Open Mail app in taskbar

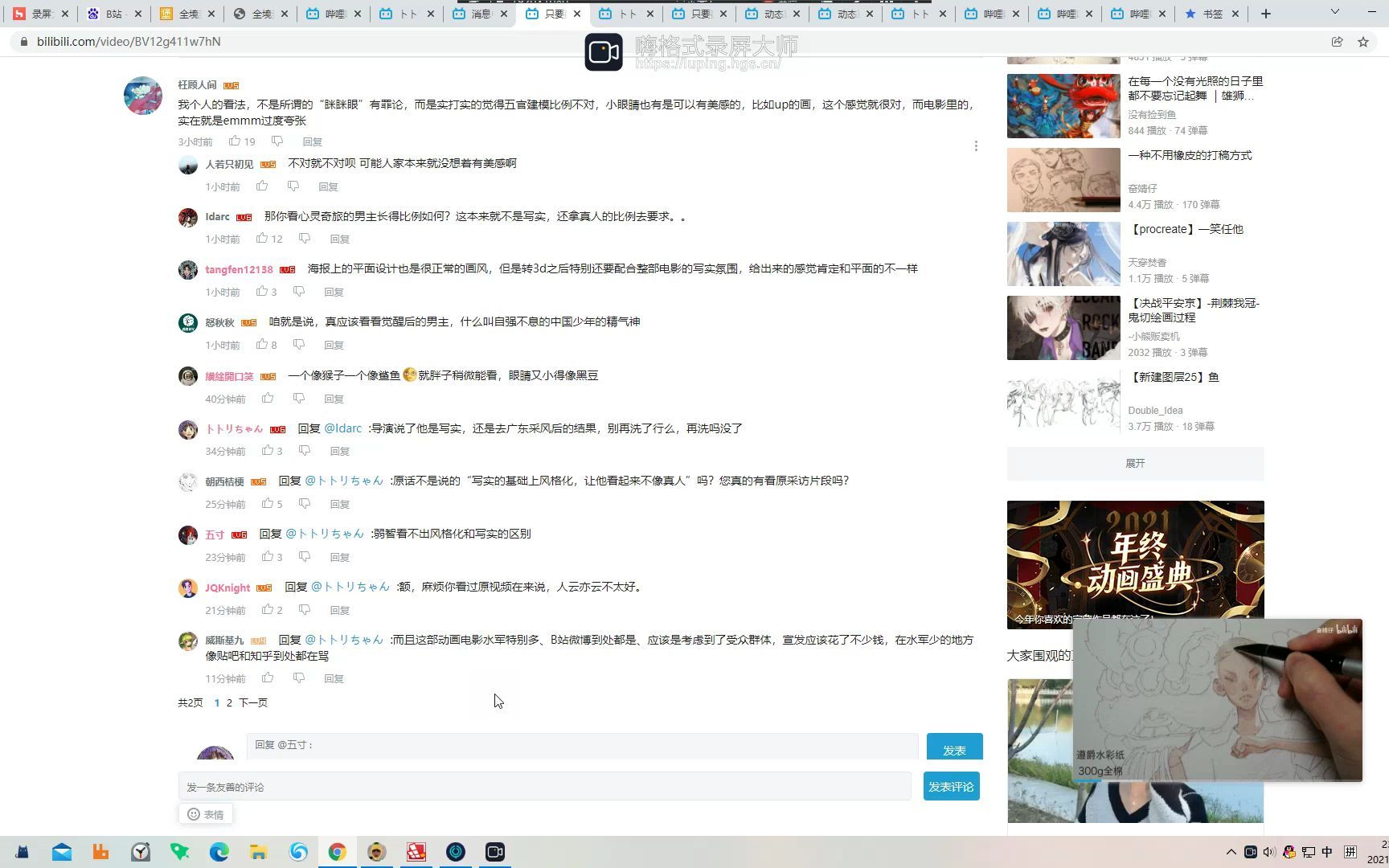click(x=62, y=852)
